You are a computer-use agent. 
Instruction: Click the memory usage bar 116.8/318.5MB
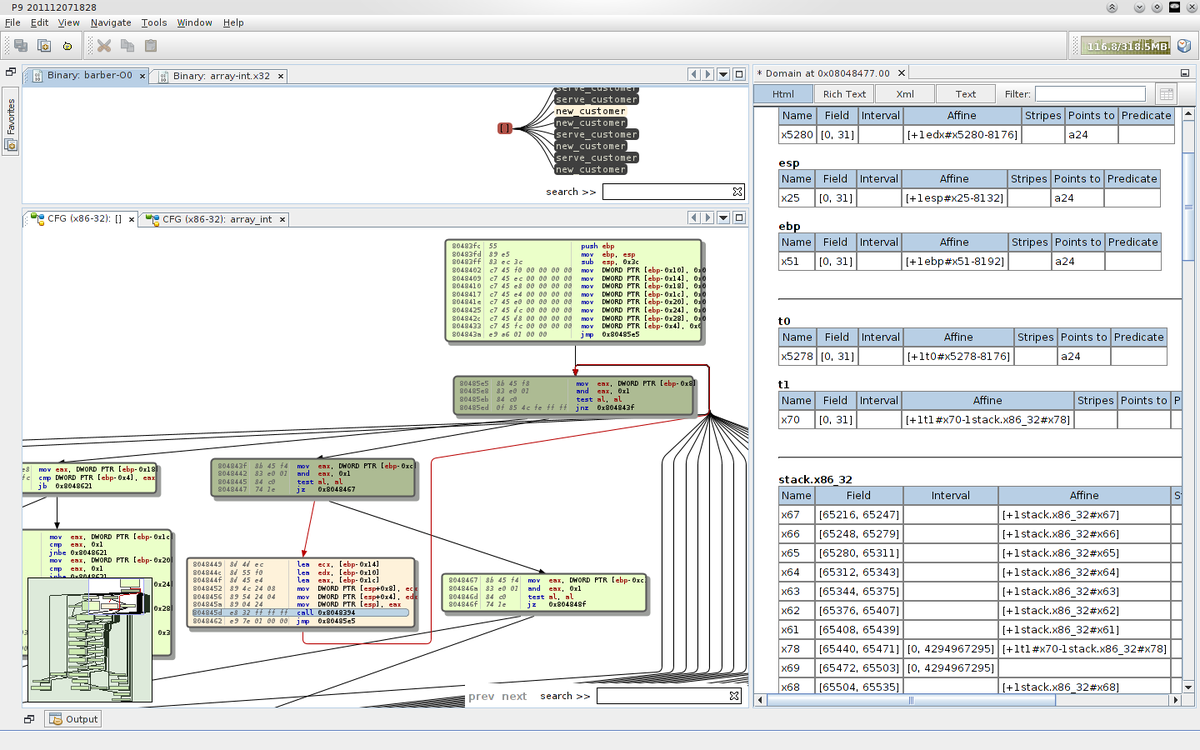click(x=1124, y=46)
